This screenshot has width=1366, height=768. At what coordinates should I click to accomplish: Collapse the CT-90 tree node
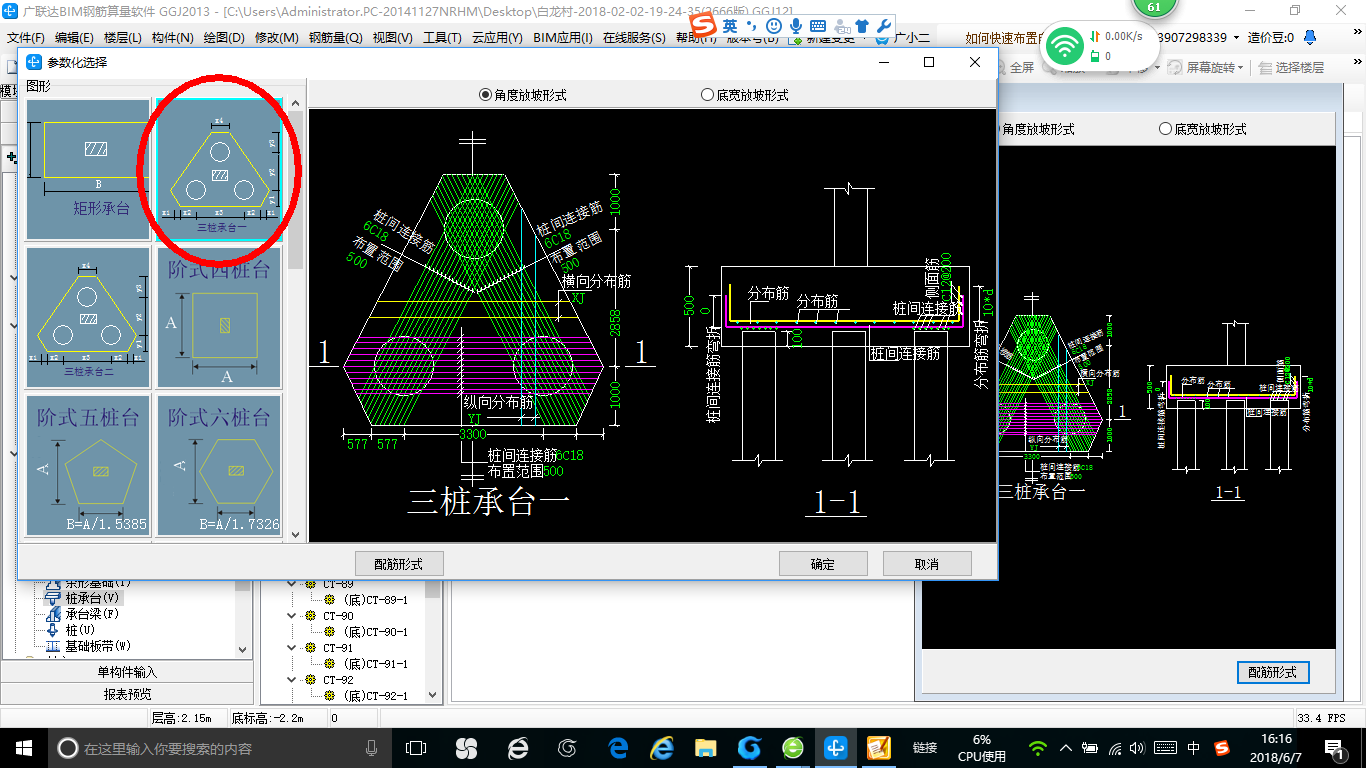point(292,616)
